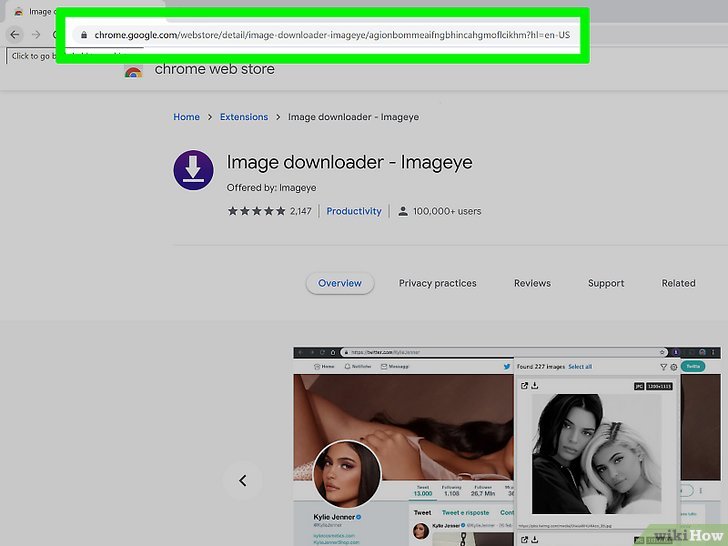Click the lock icon in address bar
Screen dimensions: 728x546
pos(84,35)
